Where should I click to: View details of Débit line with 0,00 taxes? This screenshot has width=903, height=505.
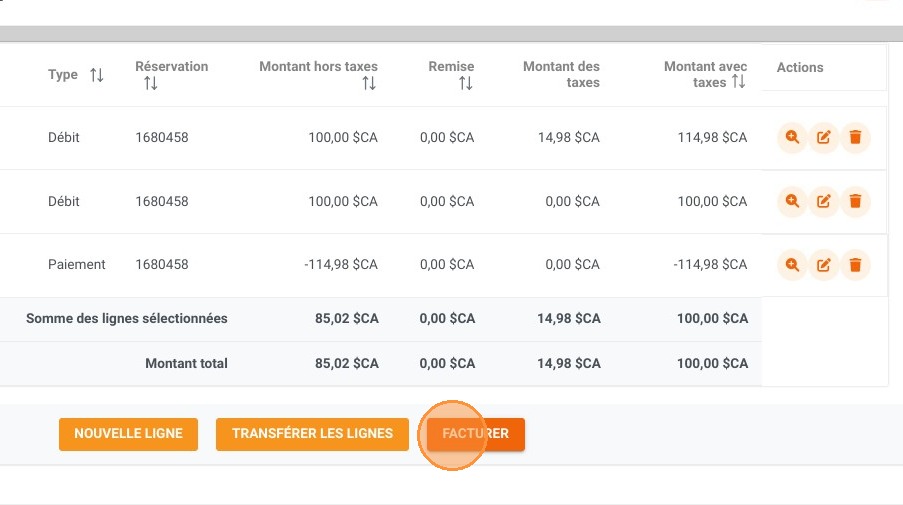792,201
